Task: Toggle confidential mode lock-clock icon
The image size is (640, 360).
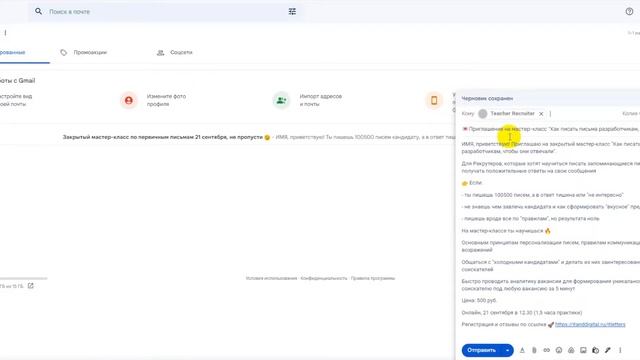Action: (x=596, y=350)
